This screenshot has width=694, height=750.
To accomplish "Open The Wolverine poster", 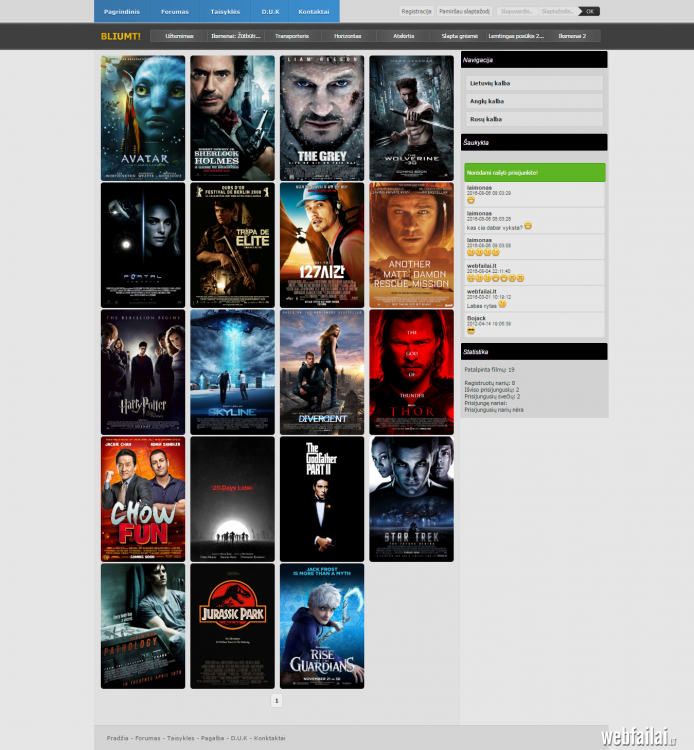I will [x=411, y=118].
